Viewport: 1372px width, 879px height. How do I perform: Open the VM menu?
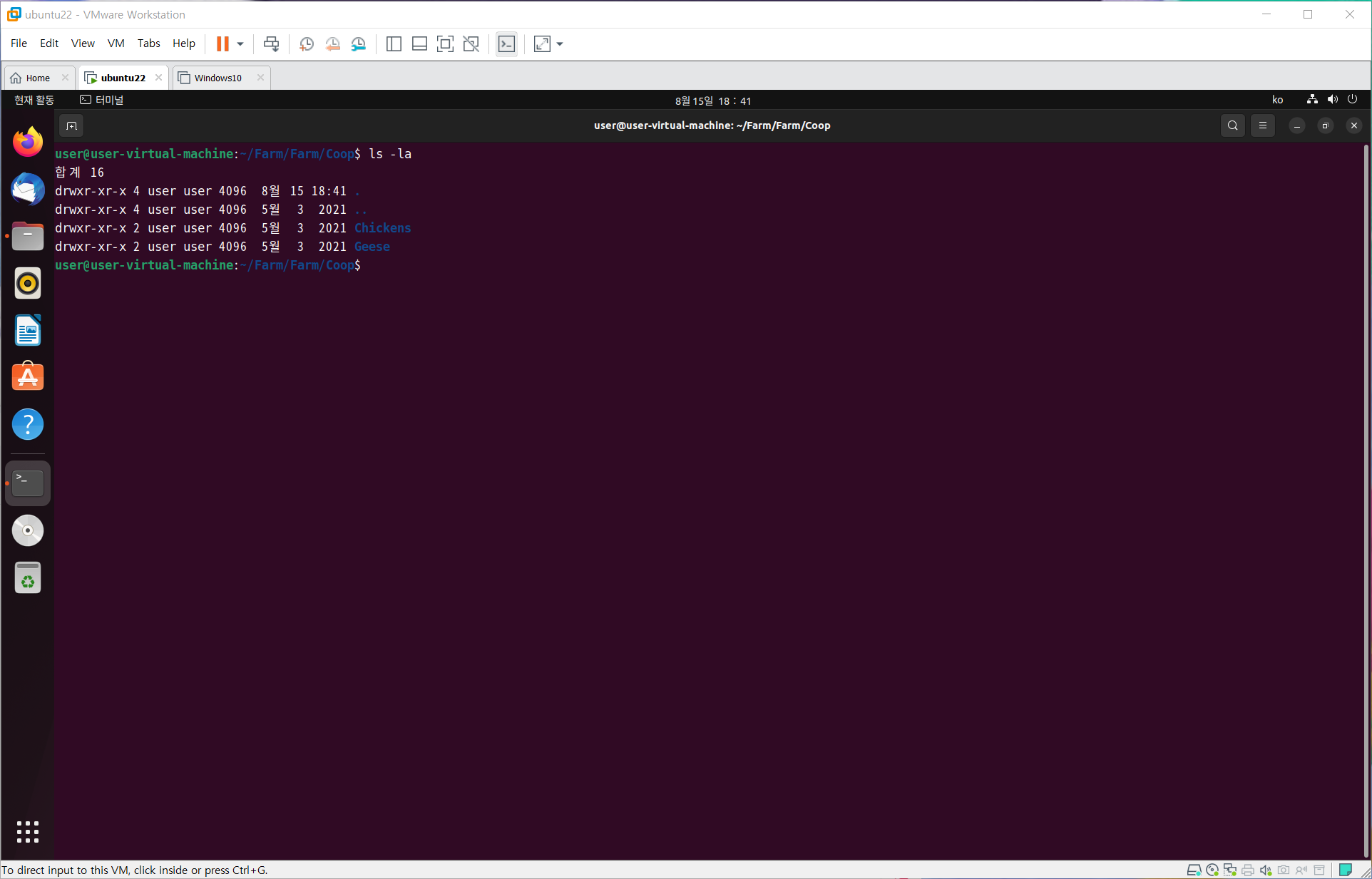click(116, 43)
